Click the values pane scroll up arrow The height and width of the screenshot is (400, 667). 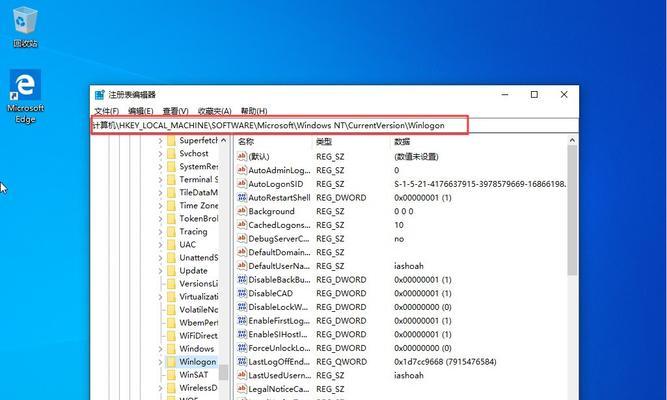click(x=572, y=140)
